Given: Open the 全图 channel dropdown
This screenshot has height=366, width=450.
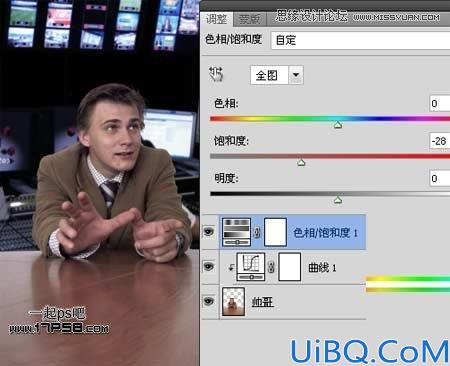Looking at the screenshot, I should [277, 75].
